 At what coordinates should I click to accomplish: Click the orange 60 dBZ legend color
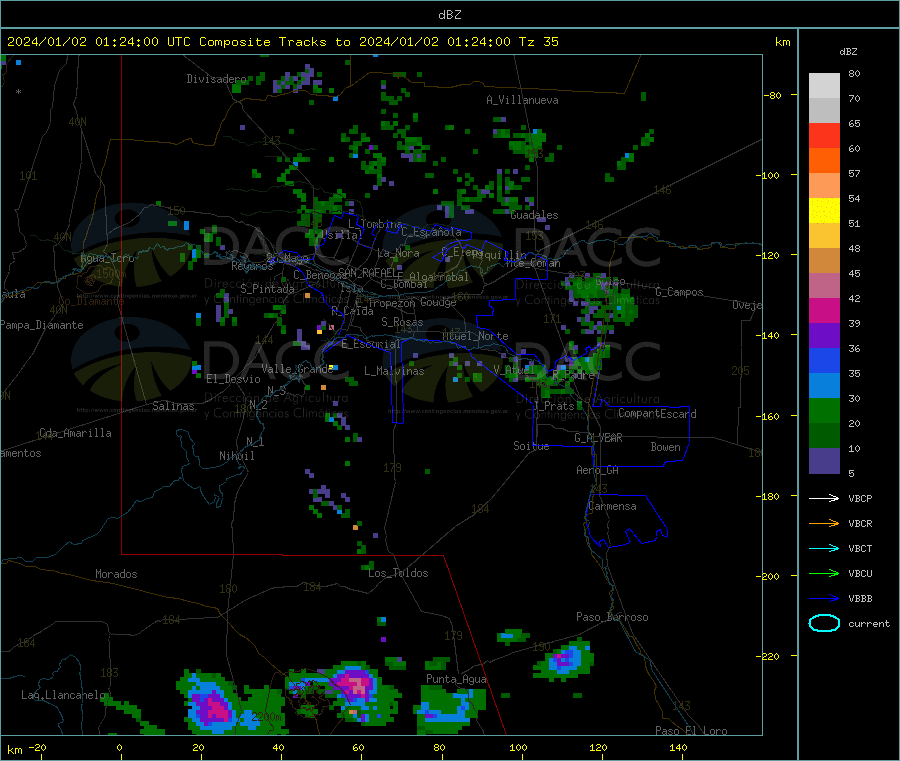824,161
